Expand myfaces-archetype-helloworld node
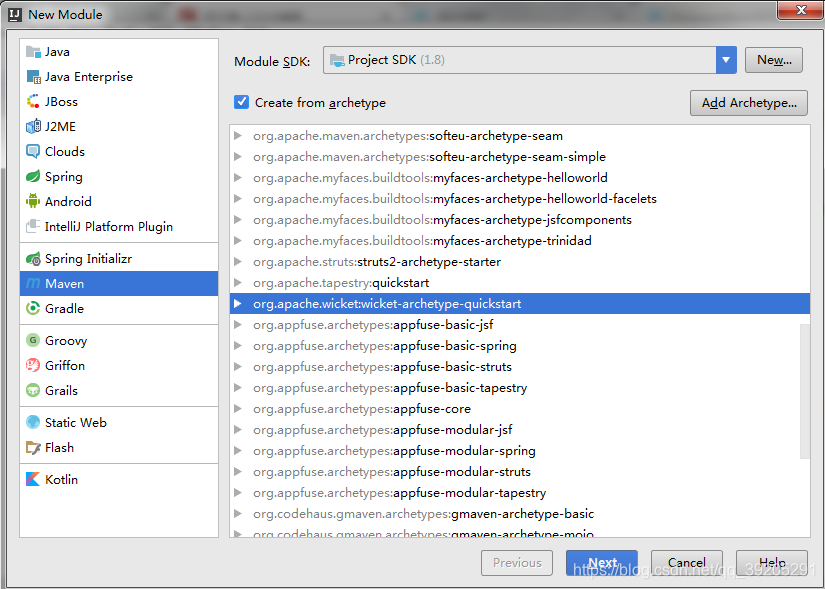Viewport: 825px width, 589px height. [x=238, y=178]
